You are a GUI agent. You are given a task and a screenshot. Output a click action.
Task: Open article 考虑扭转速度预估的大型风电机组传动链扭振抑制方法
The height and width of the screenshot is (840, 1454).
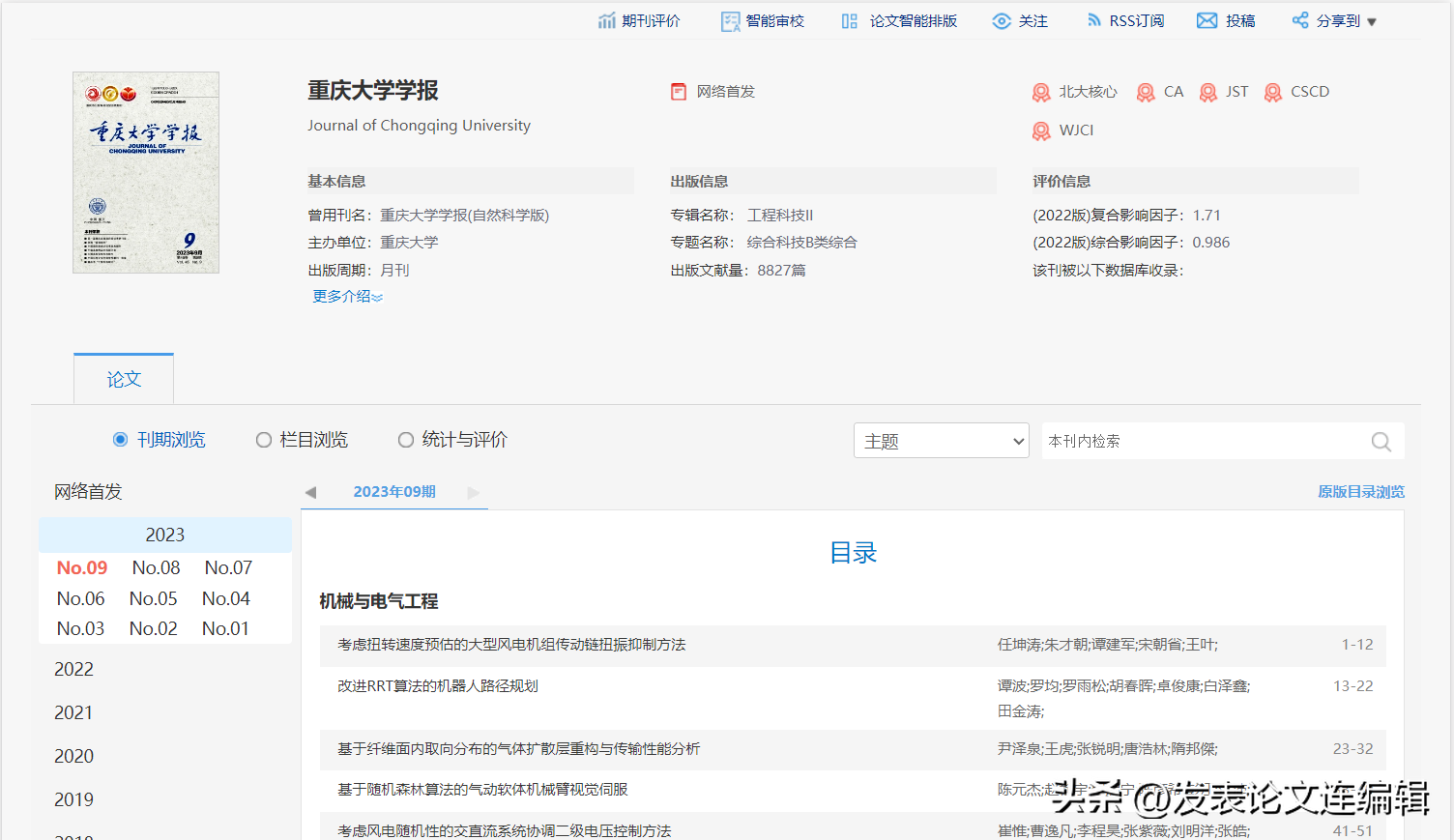point(511,645)
